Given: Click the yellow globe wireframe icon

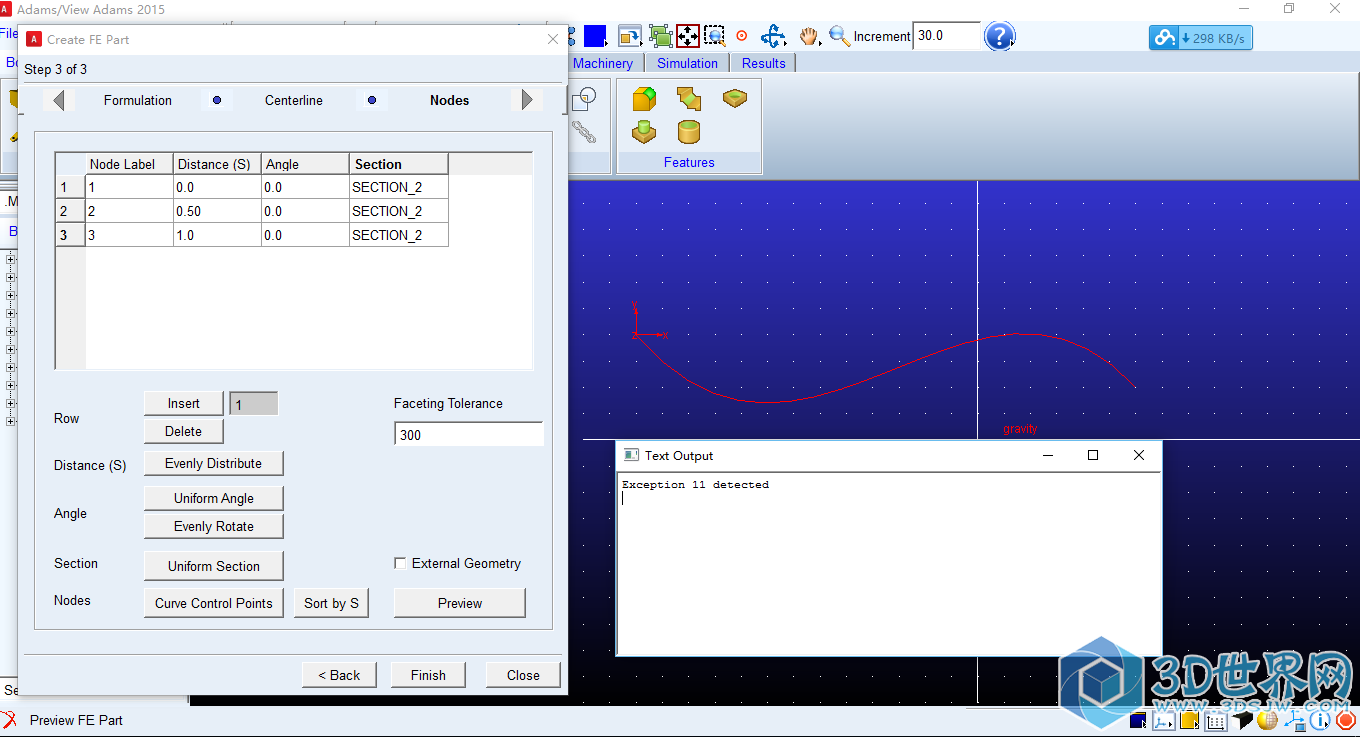Looking at the screenshot, I should pyautogui.click(x=1267, y=720).
